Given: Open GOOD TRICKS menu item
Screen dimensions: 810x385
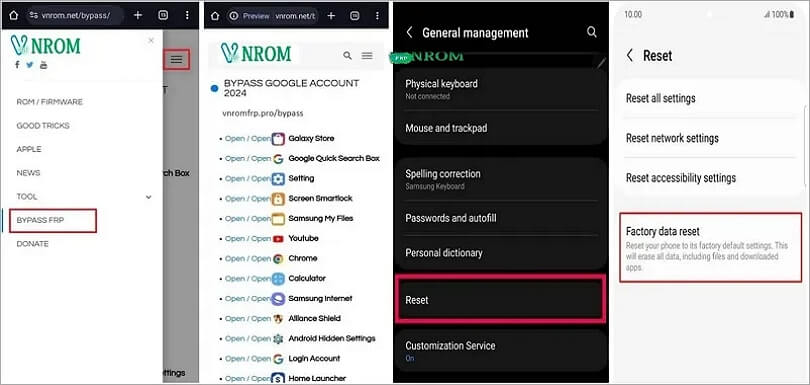Looking at the screenshot, I should coord(43,126).
